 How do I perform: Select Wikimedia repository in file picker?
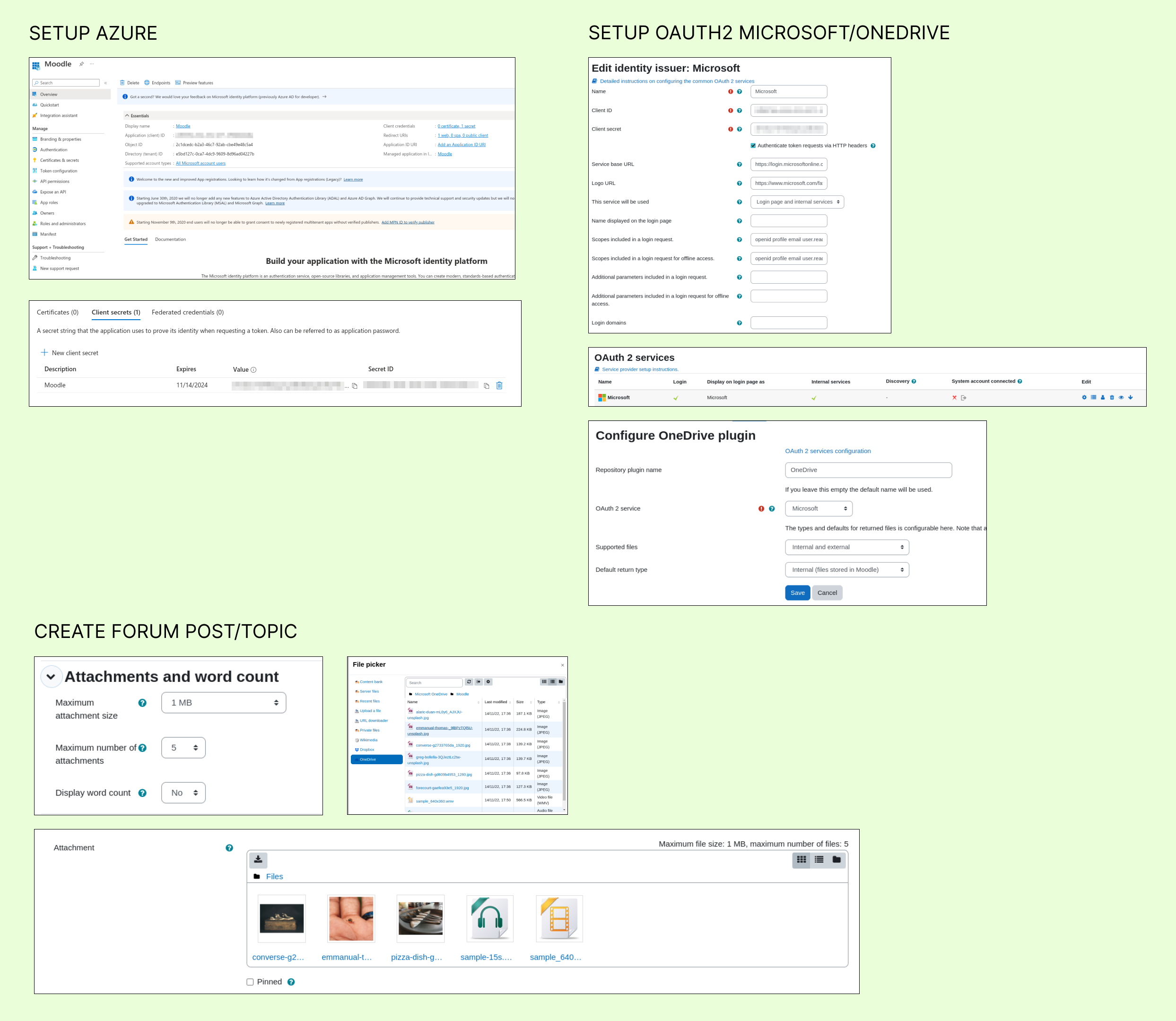[366, 740]
